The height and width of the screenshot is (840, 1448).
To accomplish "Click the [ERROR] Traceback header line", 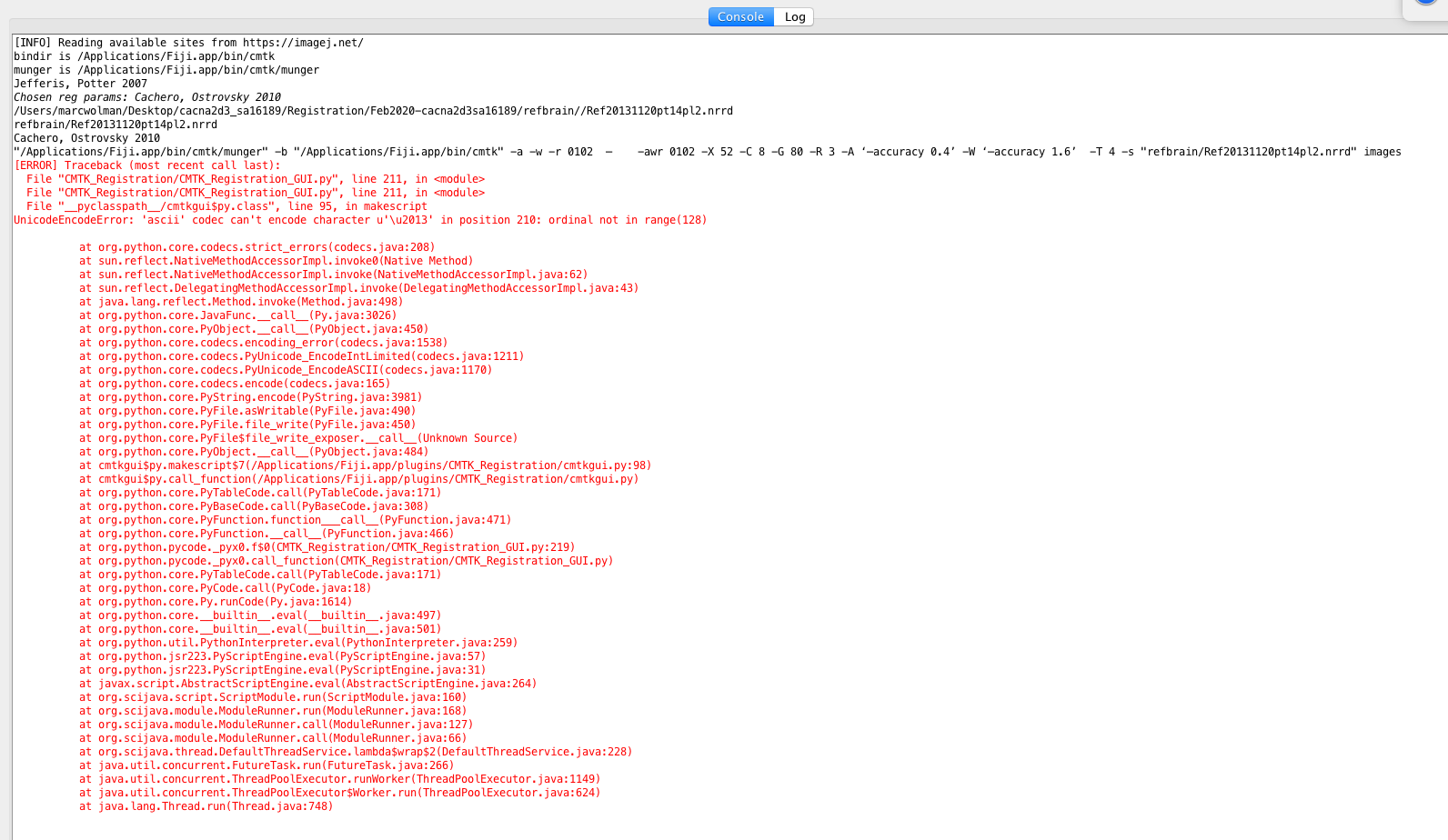I will coord(147,165).
